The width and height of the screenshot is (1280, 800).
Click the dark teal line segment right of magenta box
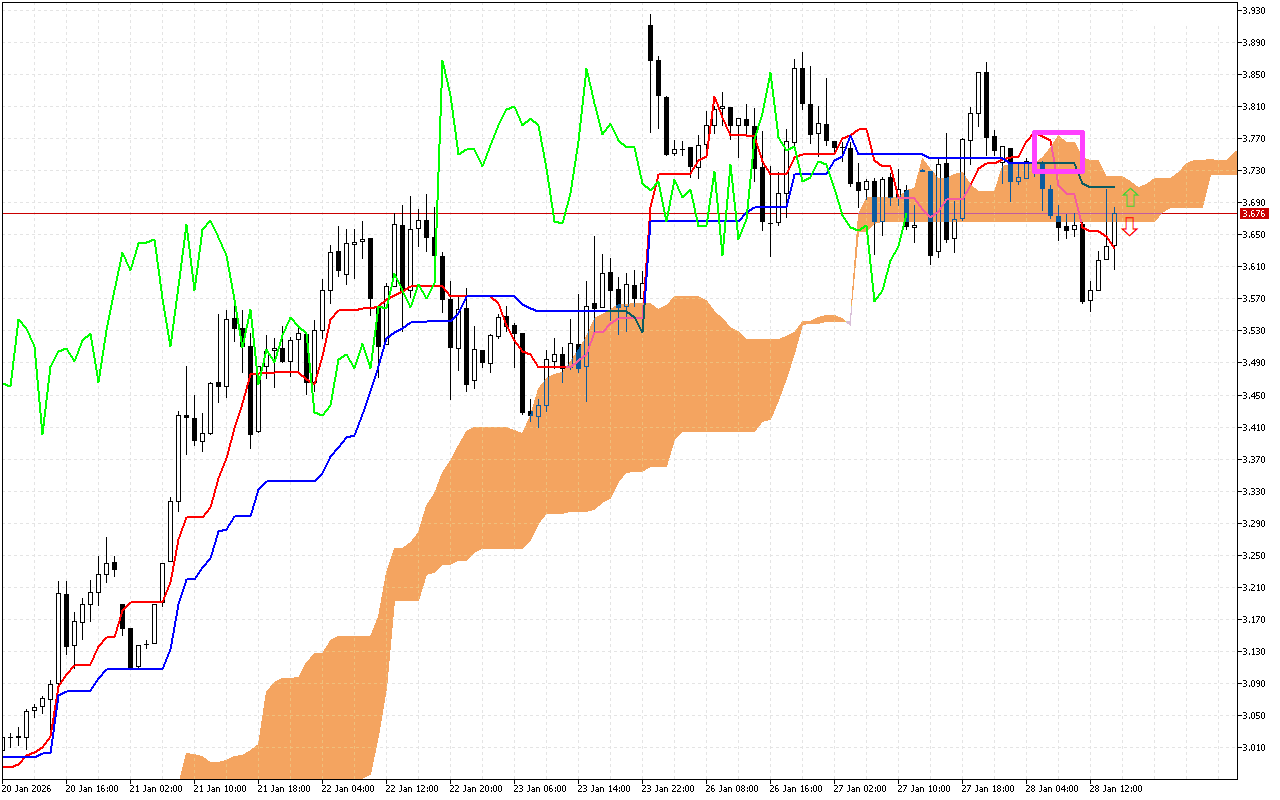coord(1100,186)
